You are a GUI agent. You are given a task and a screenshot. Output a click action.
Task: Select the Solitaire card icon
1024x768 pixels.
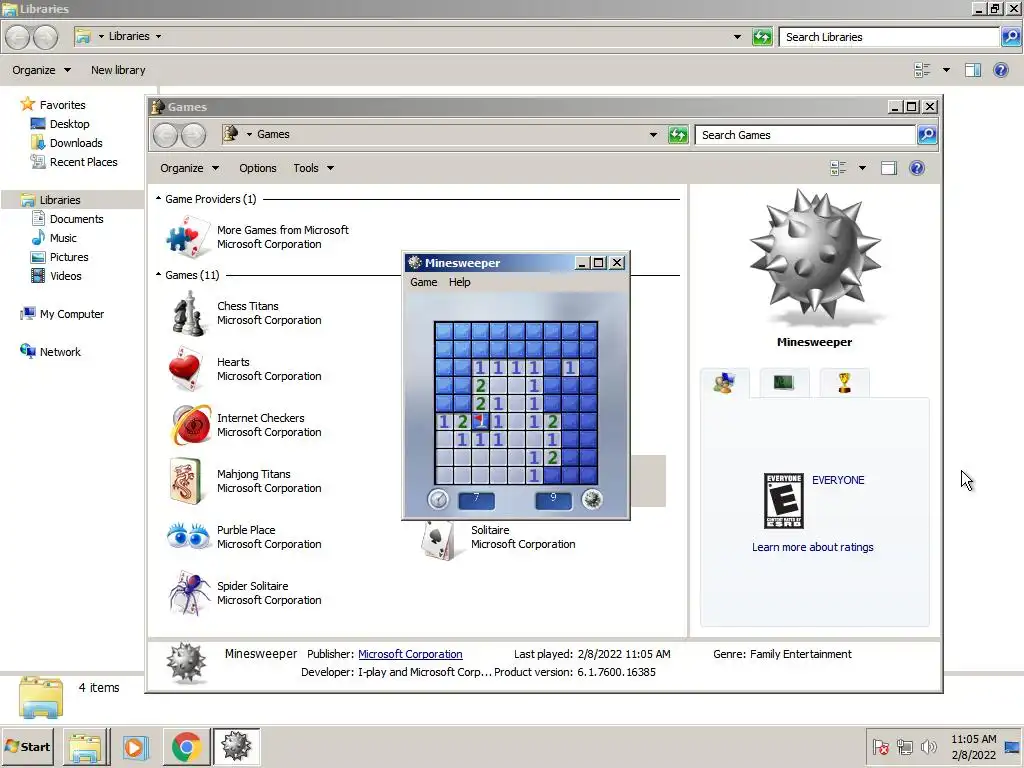438,539
